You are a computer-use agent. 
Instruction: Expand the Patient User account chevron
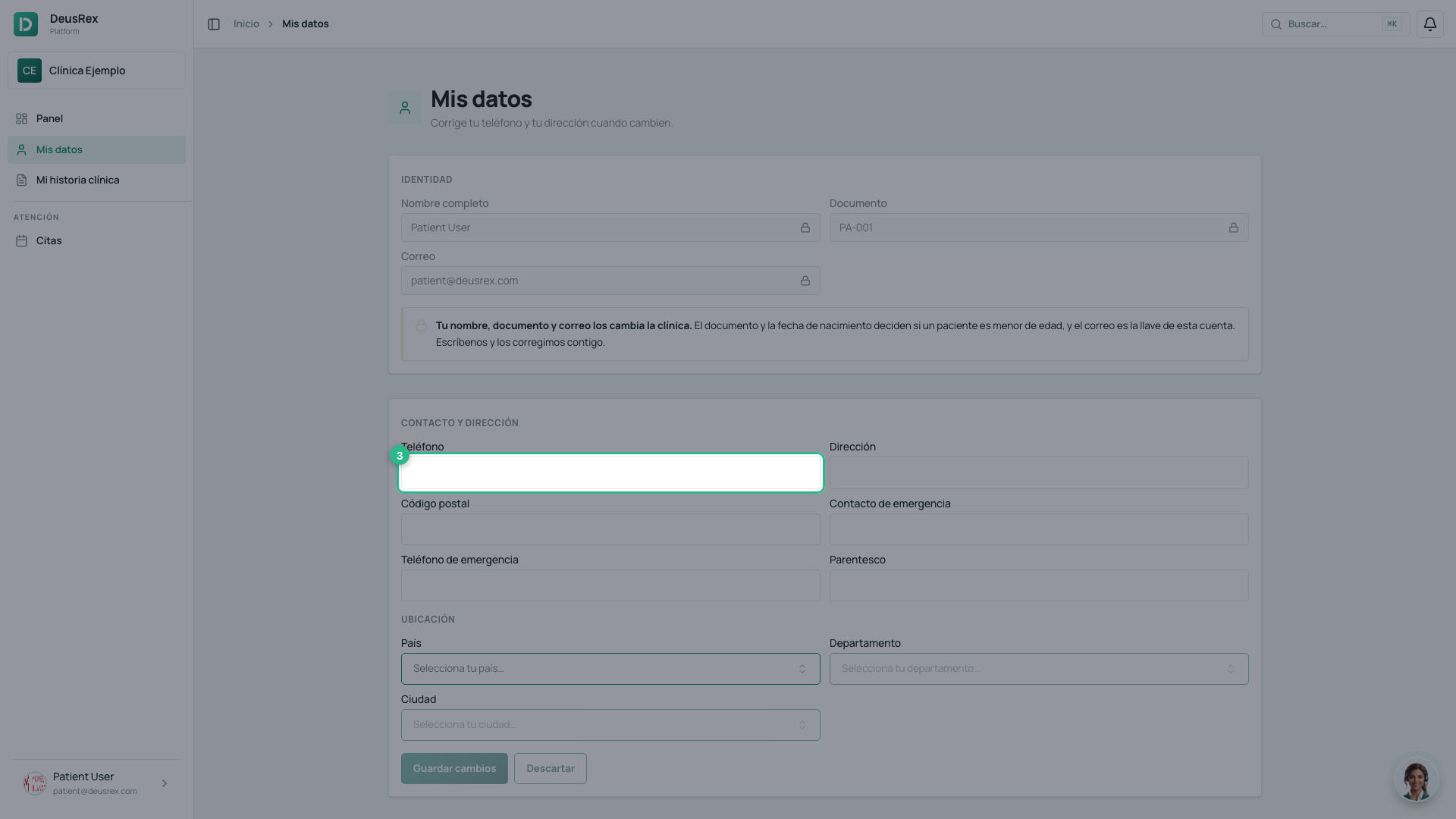(165, 783)
